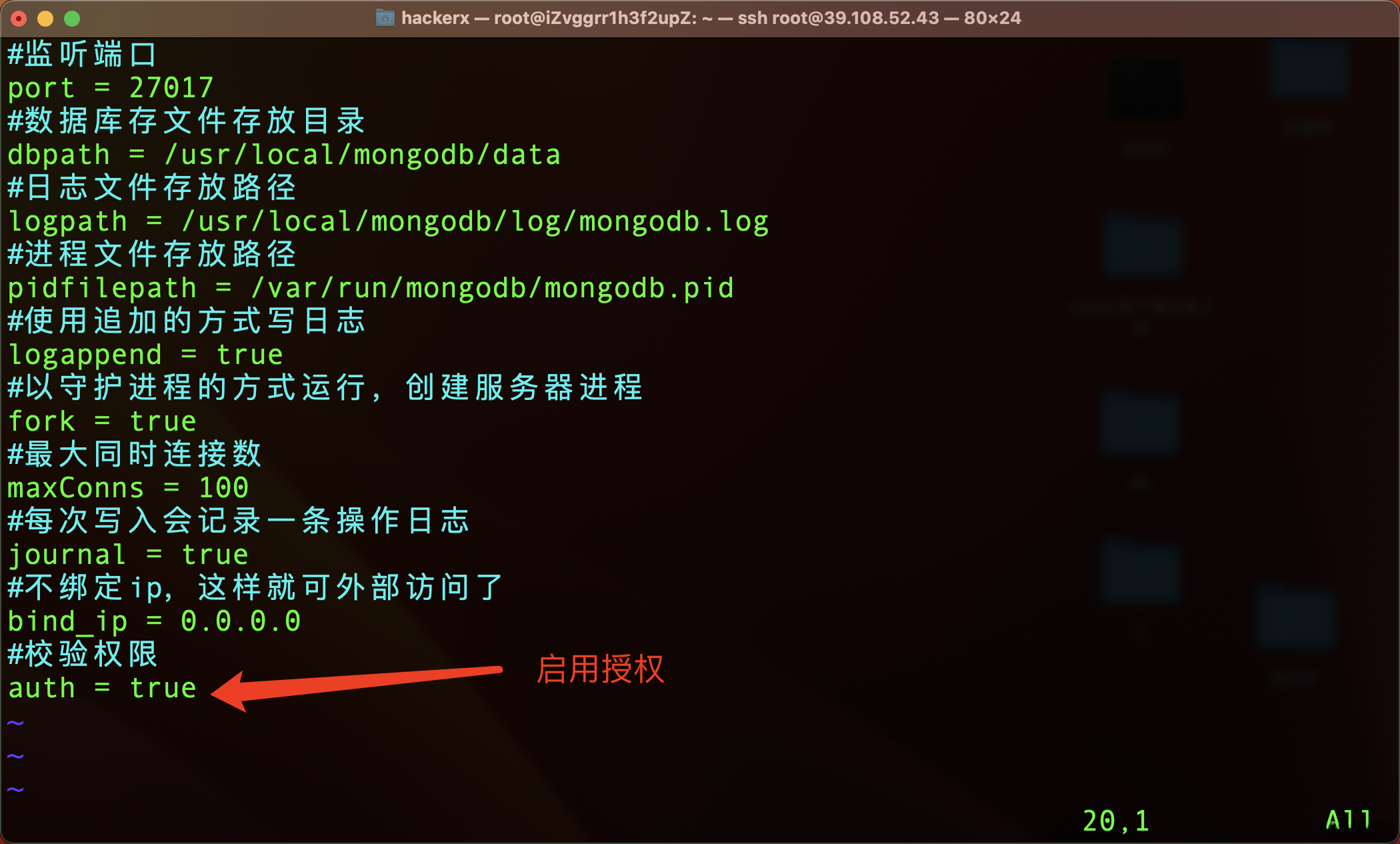Click the folder proxy icon in title bar

coord(385,18)
